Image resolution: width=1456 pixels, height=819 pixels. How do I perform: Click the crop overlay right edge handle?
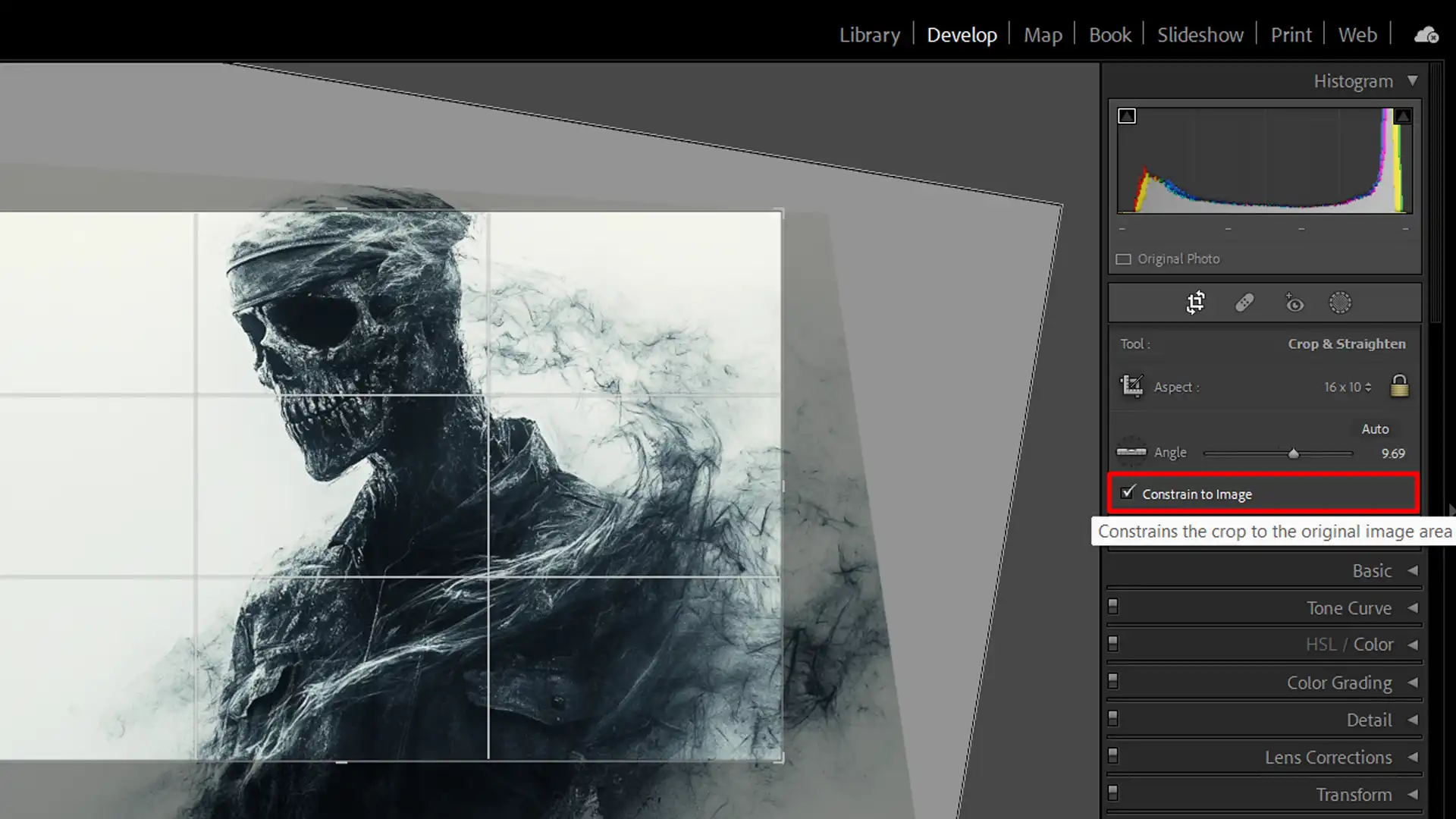click(782, 485)
